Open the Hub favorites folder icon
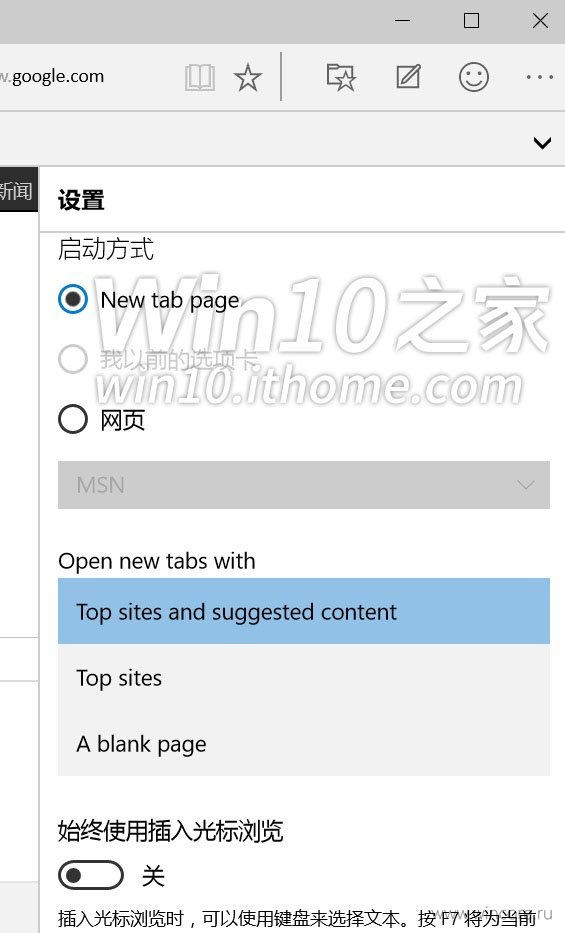The image size is (565, 933). pyautogui.click(x=341, y=77)
